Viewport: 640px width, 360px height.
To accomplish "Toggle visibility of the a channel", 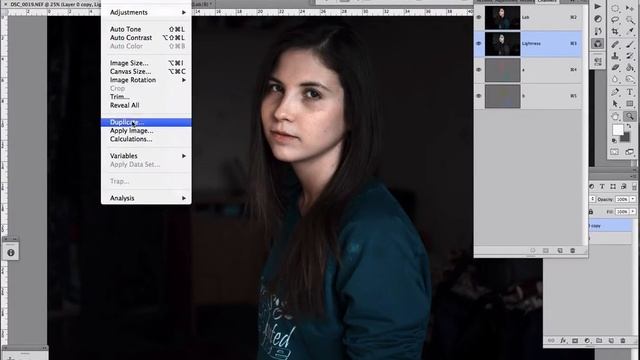I will pos(479,69).
